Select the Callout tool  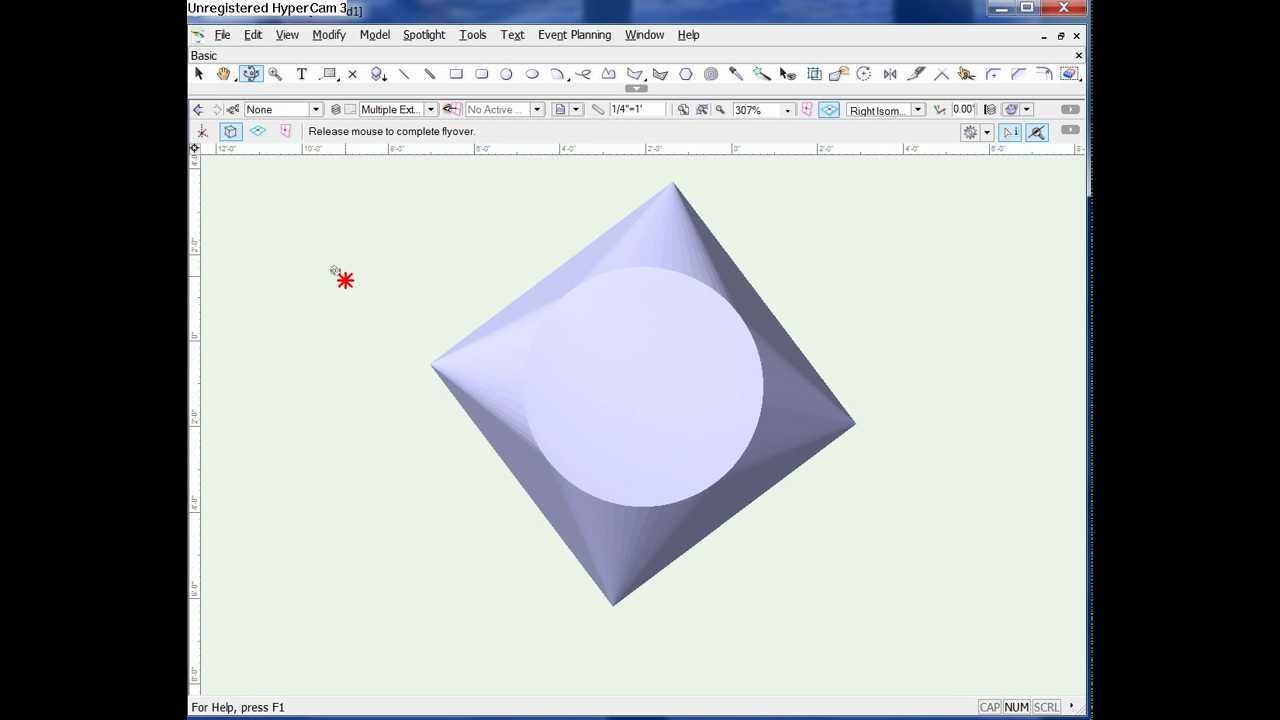click(329, 74)
